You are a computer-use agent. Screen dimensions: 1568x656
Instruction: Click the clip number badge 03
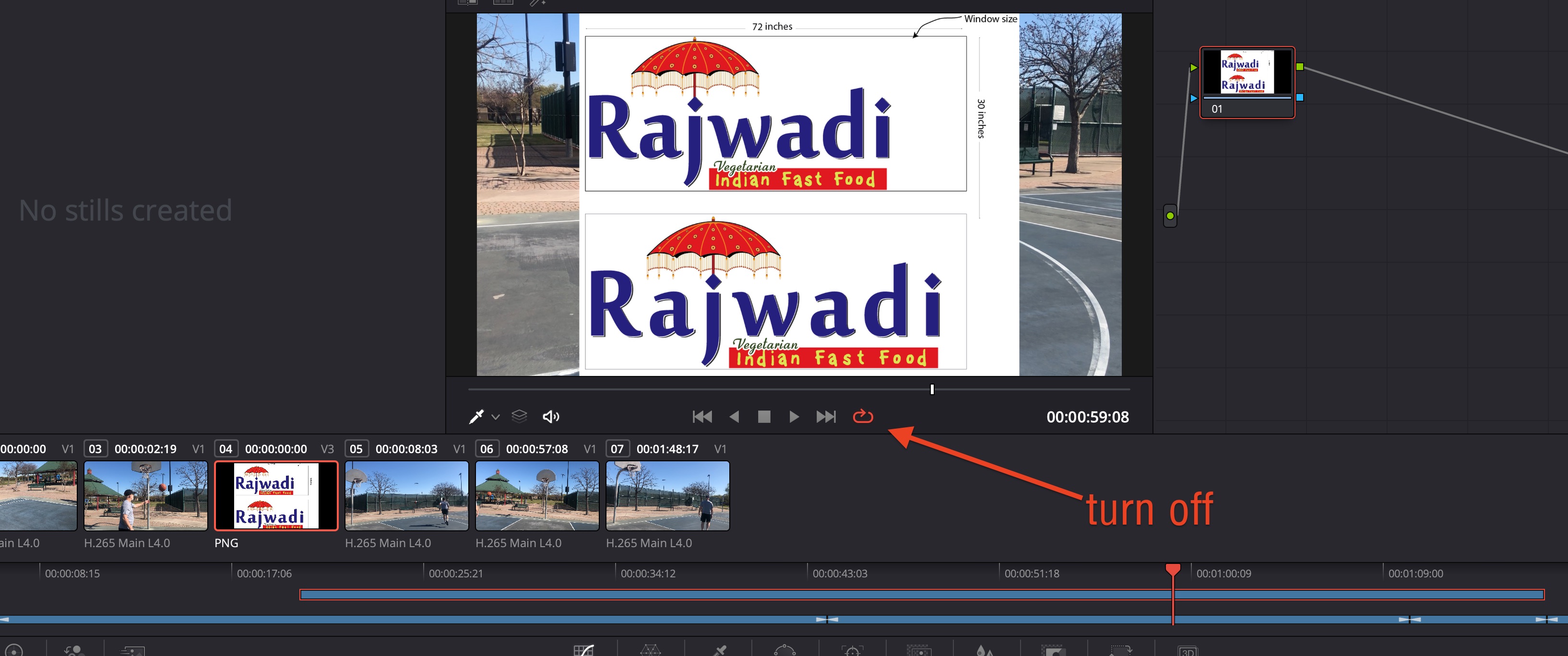95,449
